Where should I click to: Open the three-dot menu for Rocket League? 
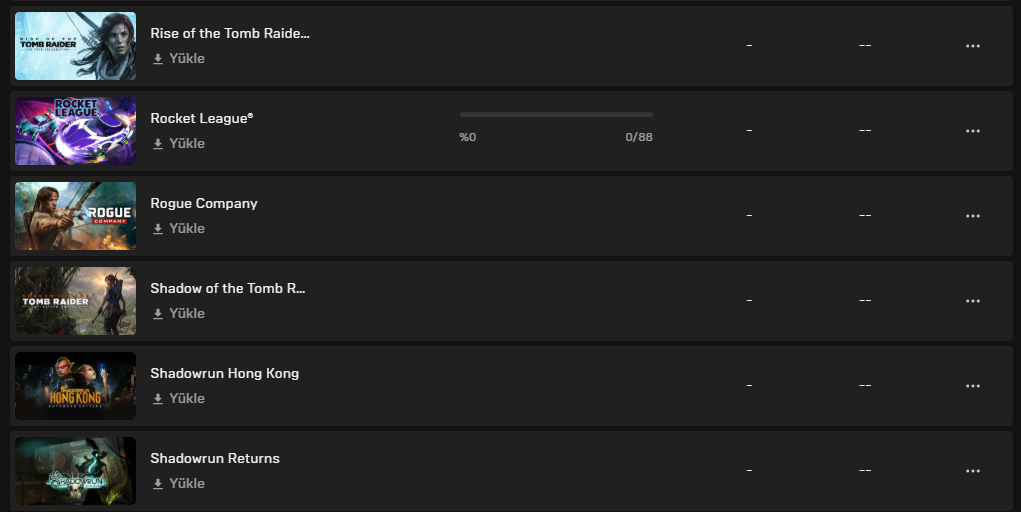click(973, 131)
